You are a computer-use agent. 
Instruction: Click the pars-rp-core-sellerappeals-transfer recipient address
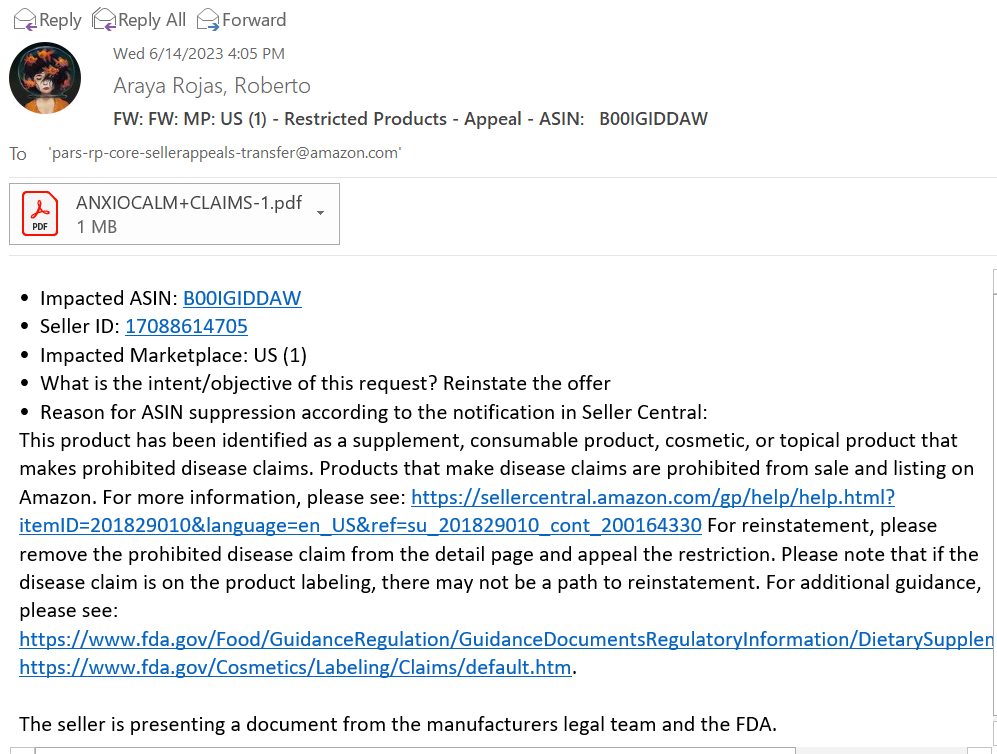[225, 153]
